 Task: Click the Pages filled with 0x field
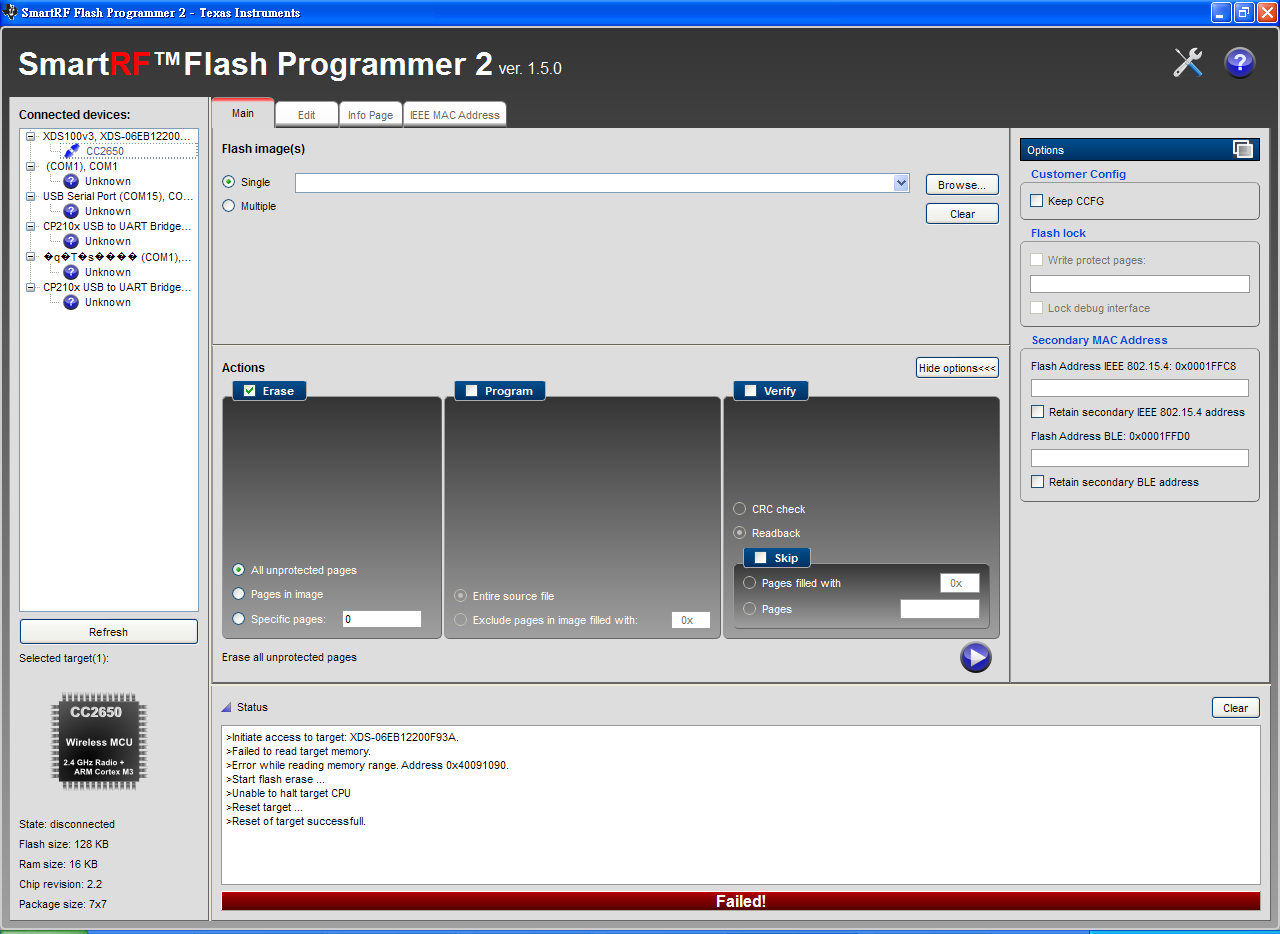tap(959, 583)
